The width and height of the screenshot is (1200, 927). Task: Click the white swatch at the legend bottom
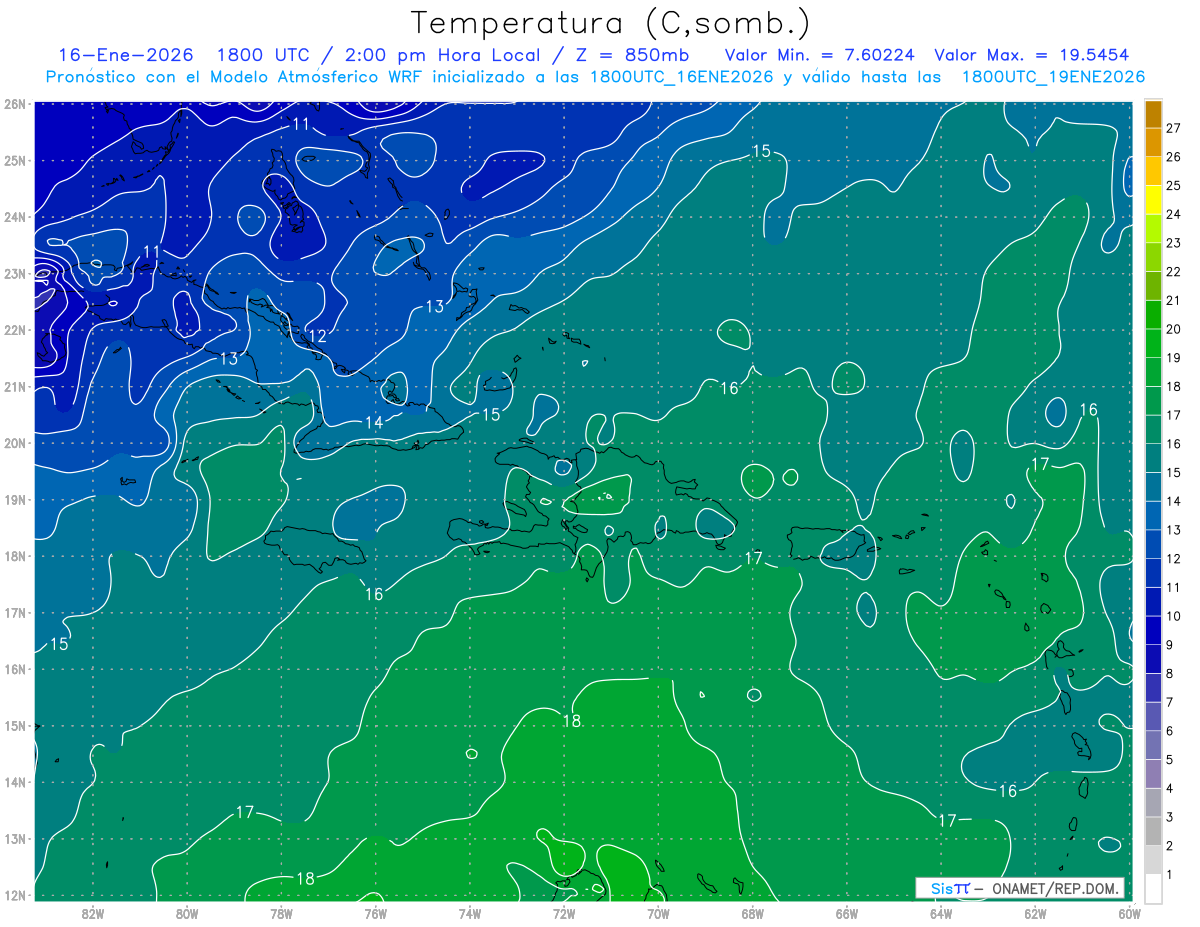point(1153,888)
